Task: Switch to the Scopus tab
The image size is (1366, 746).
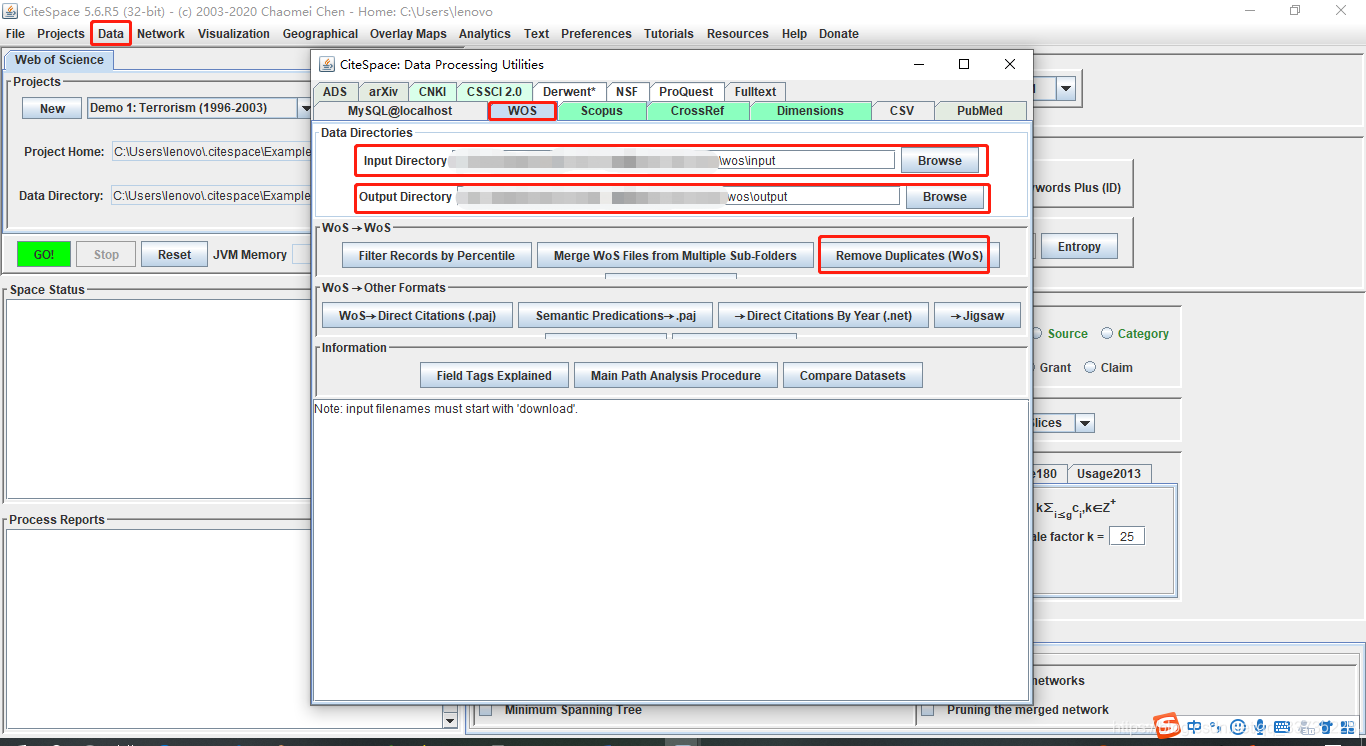Action: click(602, 111)
